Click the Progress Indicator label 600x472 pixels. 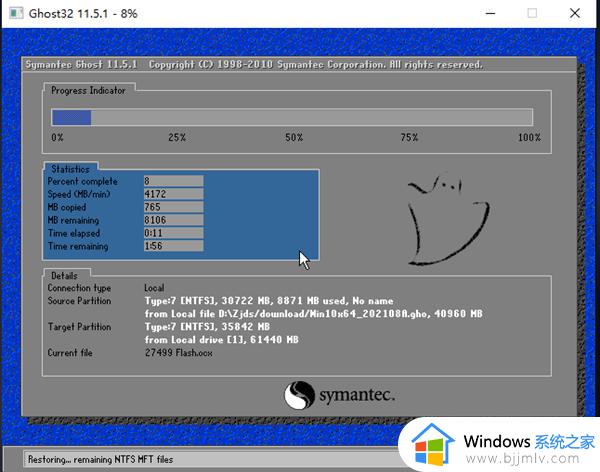pyautogui.click(x=88, y=91)
